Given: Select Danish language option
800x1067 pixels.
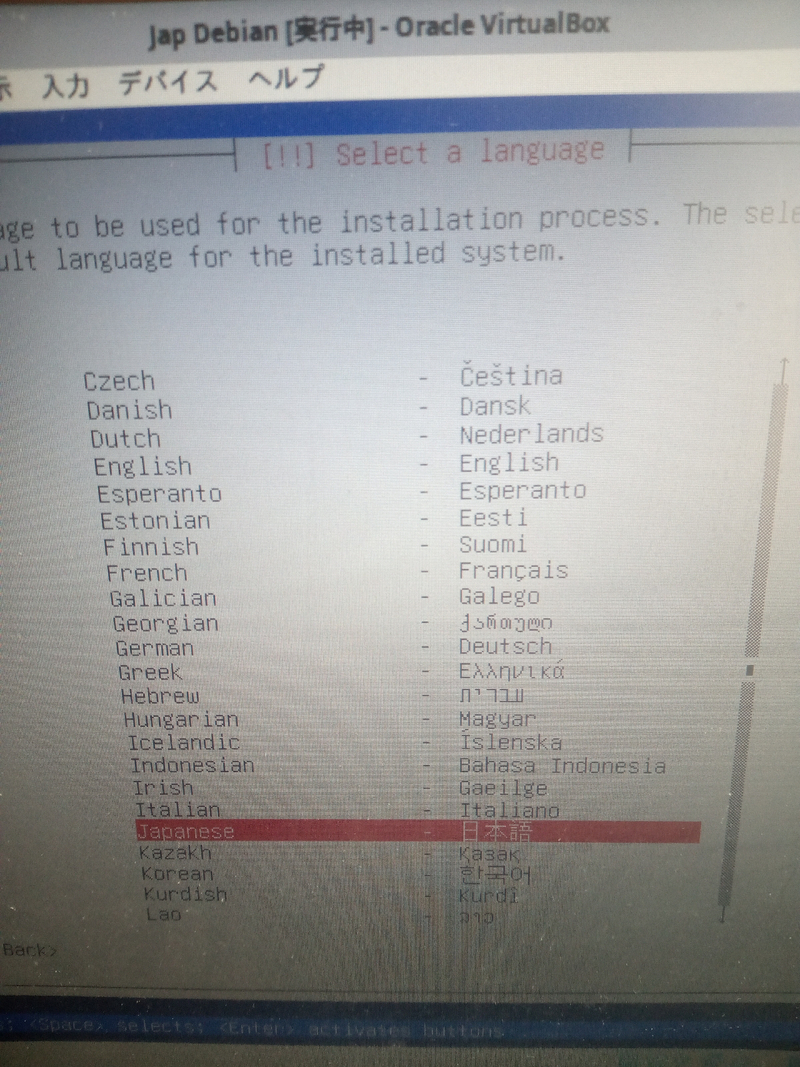Looking at the screenshot, I should pos(129,410).
